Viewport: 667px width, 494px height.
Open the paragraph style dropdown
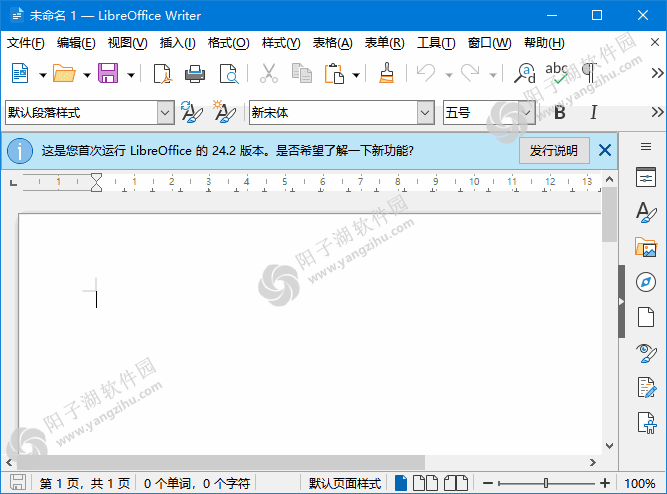165,113
